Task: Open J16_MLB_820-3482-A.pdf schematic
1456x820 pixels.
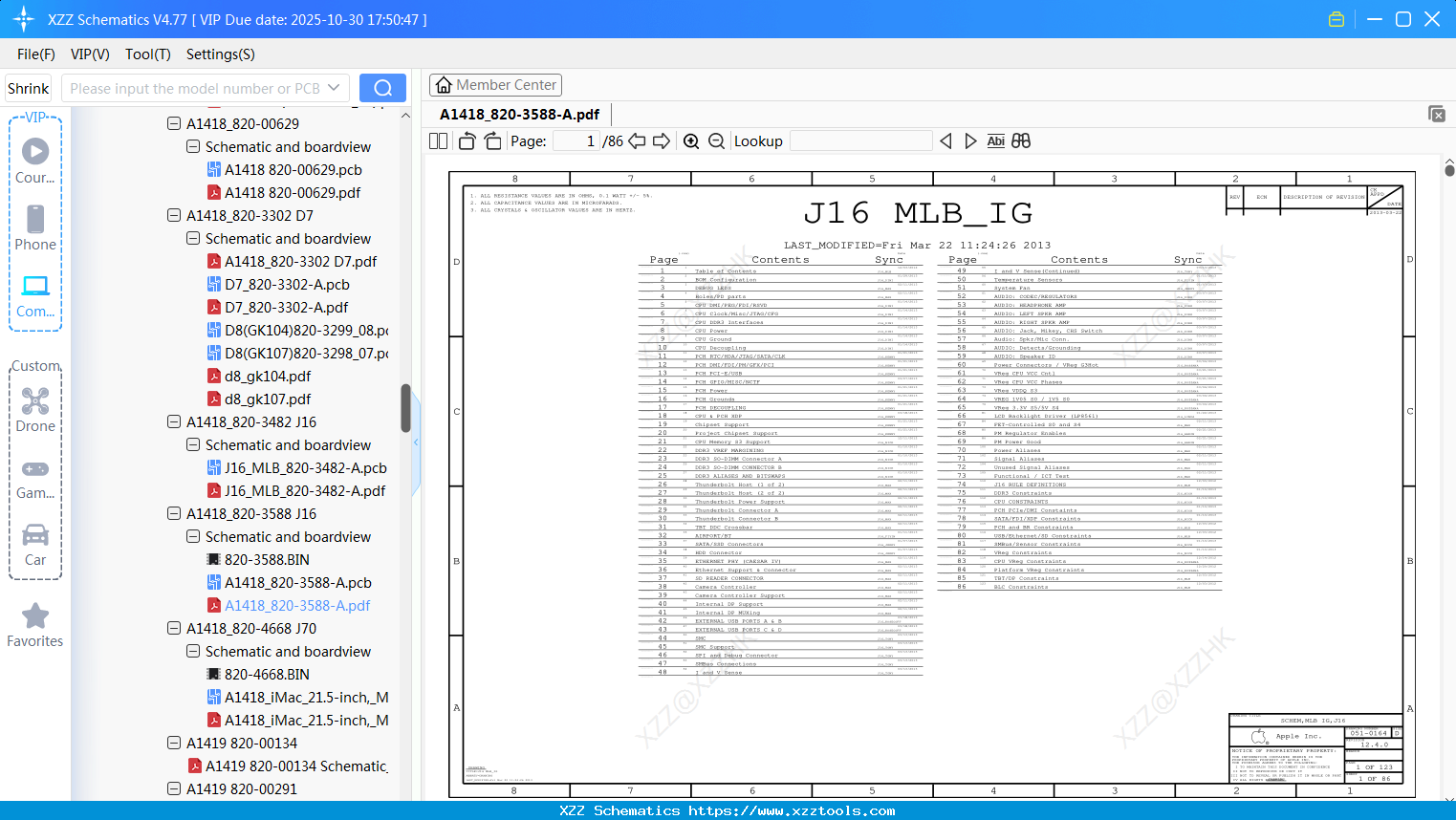Action: coord(305,490)
